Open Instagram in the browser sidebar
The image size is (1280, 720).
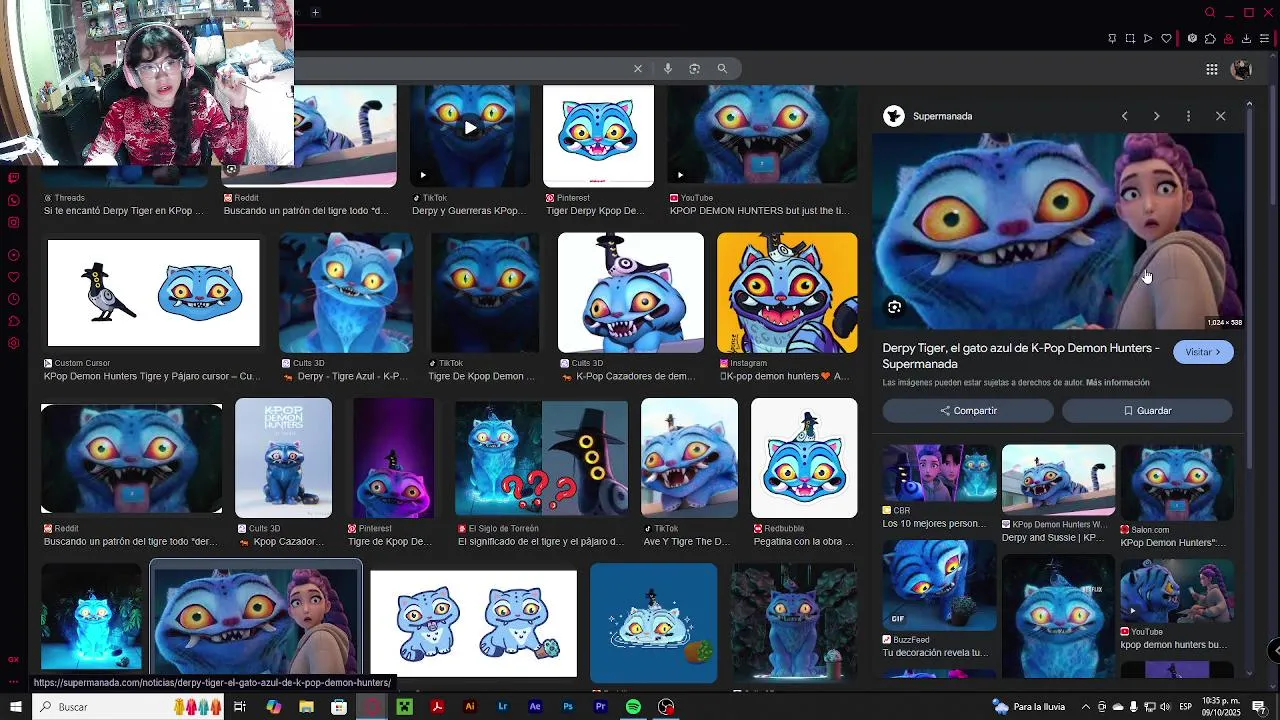14,222
